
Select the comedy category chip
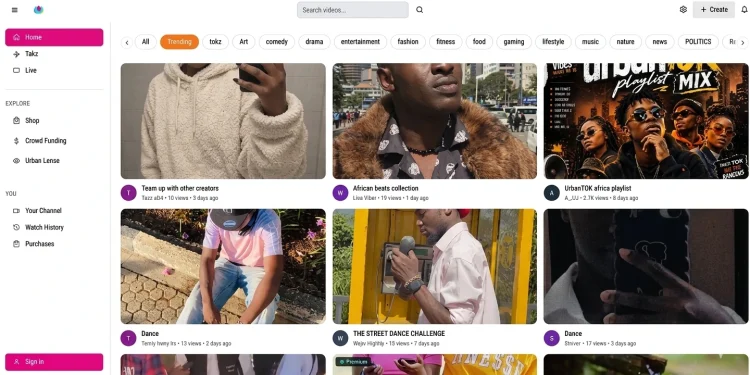pos(277,42)
